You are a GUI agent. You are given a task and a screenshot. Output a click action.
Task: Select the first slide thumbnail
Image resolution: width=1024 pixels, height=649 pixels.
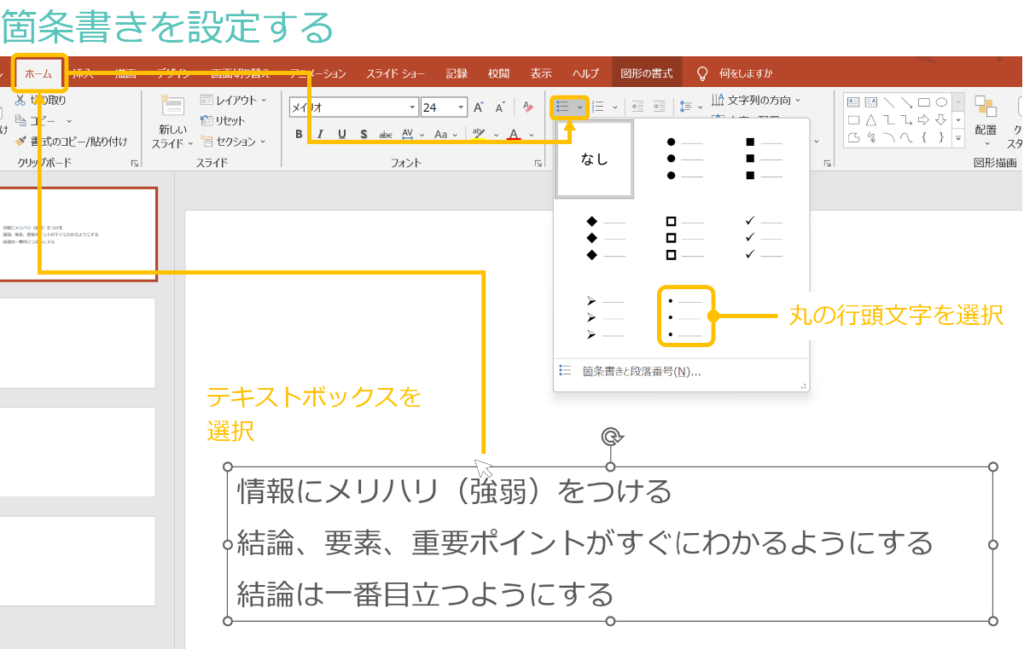78,234
